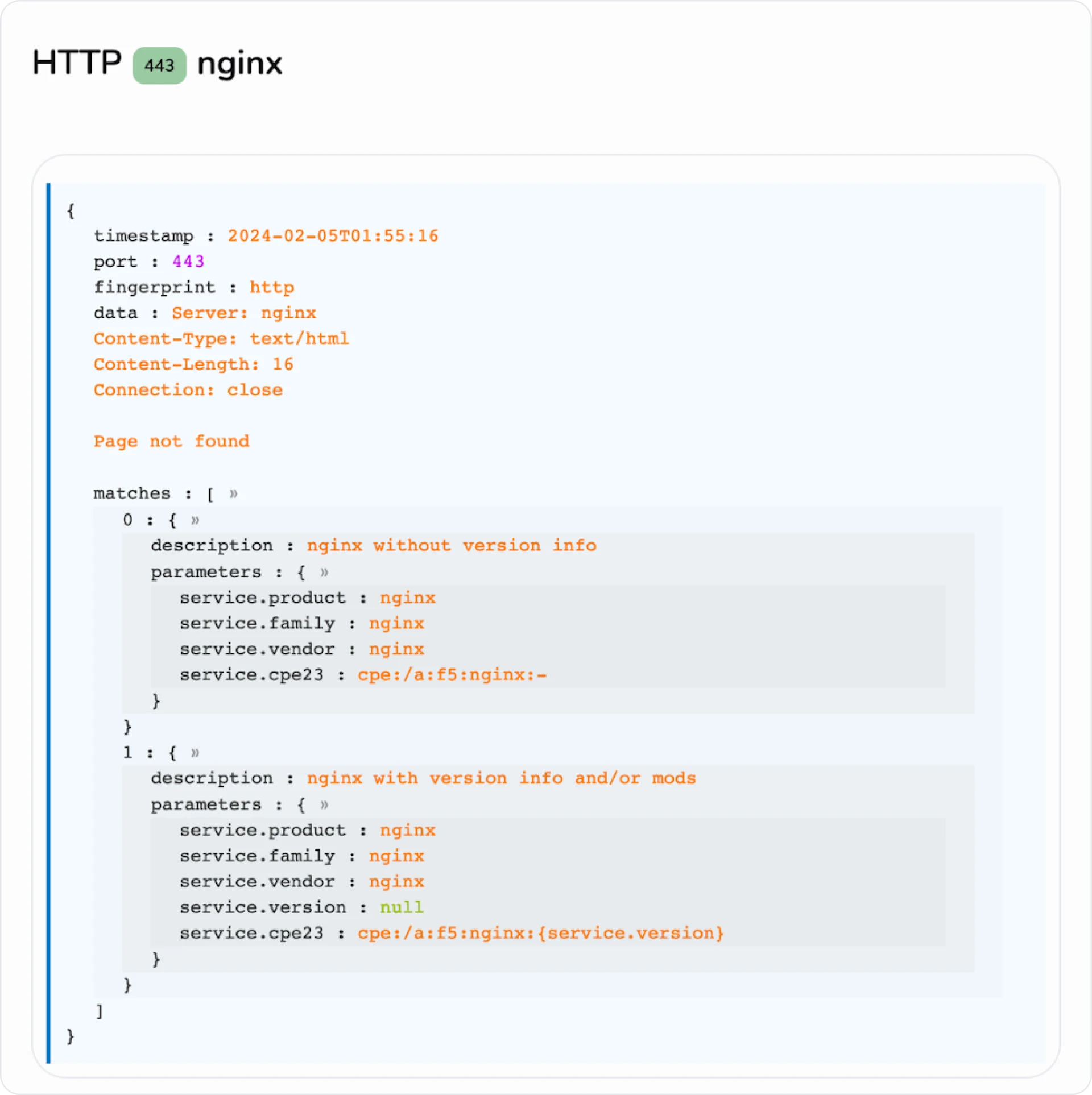The height and width of the screenshot is (1095, 1092).
Task: Click the green null service.version value
Action: (402, 907)
